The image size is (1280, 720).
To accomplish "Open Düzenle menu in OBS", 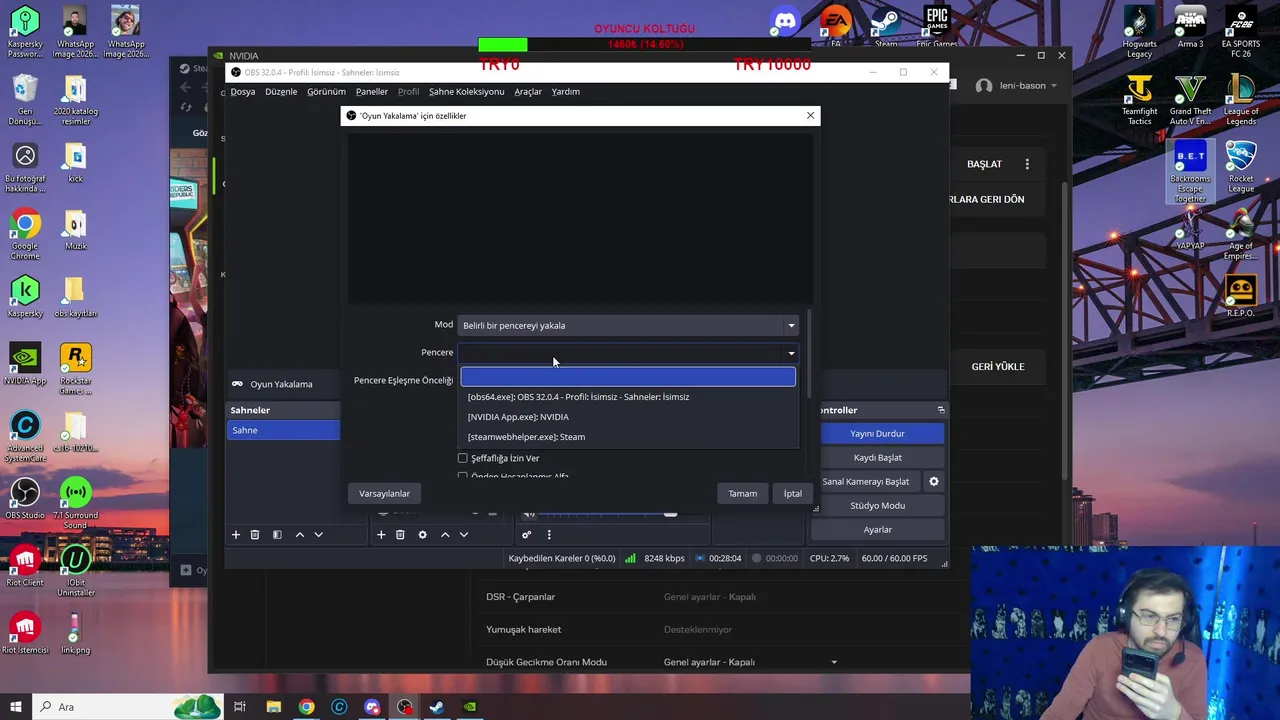I will click(x=281, y=91).
